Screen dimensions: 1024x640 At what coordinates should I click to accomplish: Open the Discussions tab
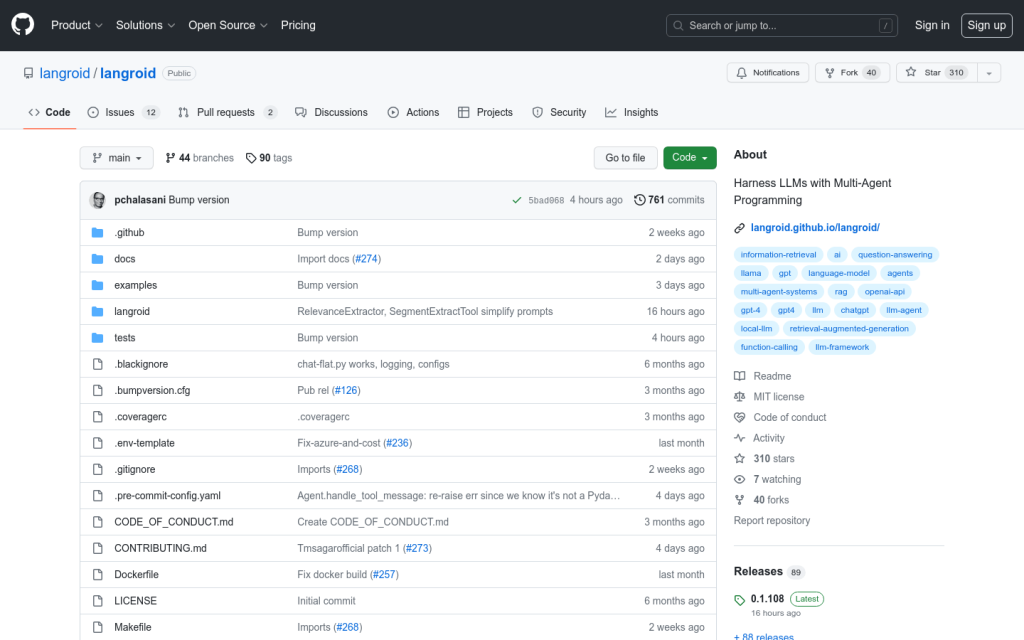pos(331,112)
